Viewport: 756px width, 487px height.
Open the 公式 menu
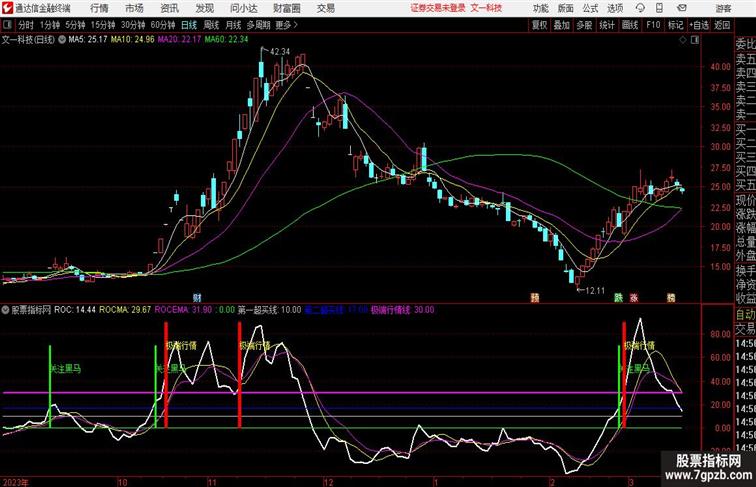coord(590,8)
